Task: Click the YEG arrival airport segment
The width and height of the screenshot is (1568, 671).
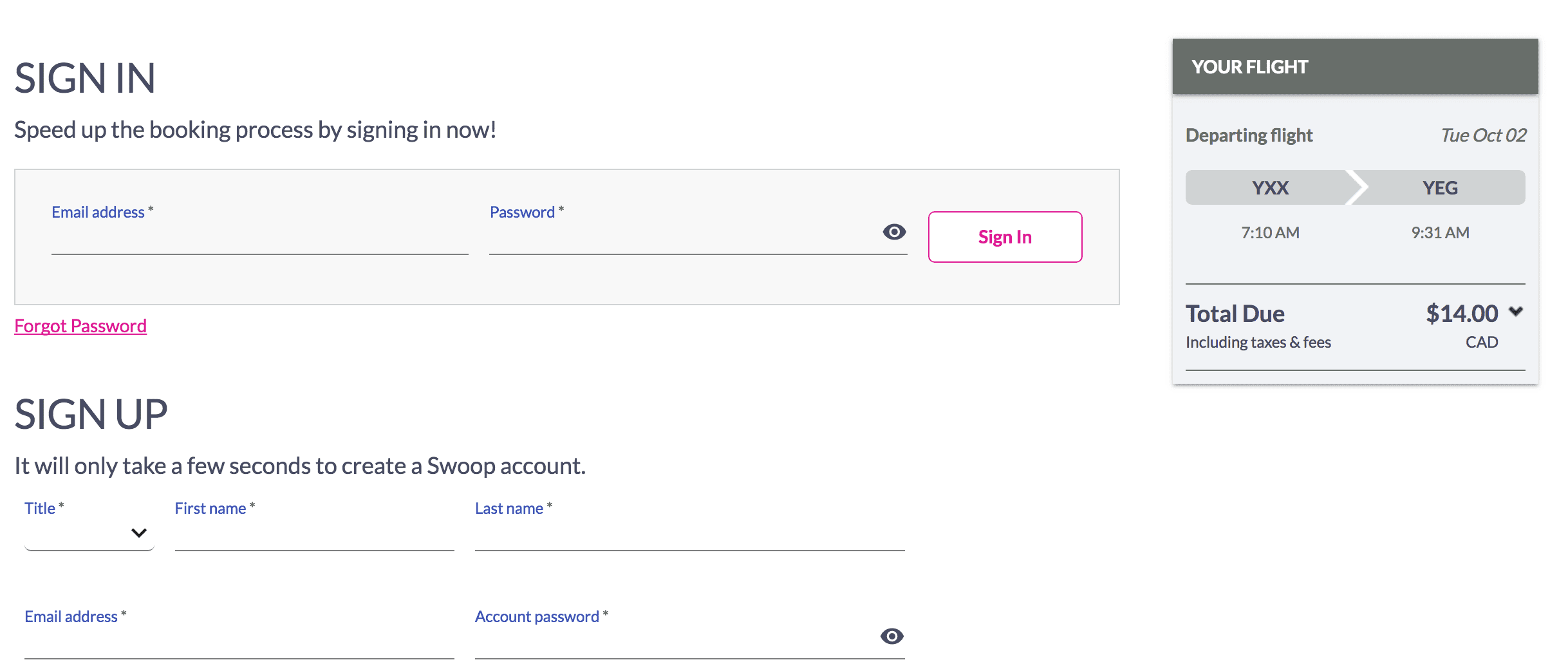Action: 1440,188
